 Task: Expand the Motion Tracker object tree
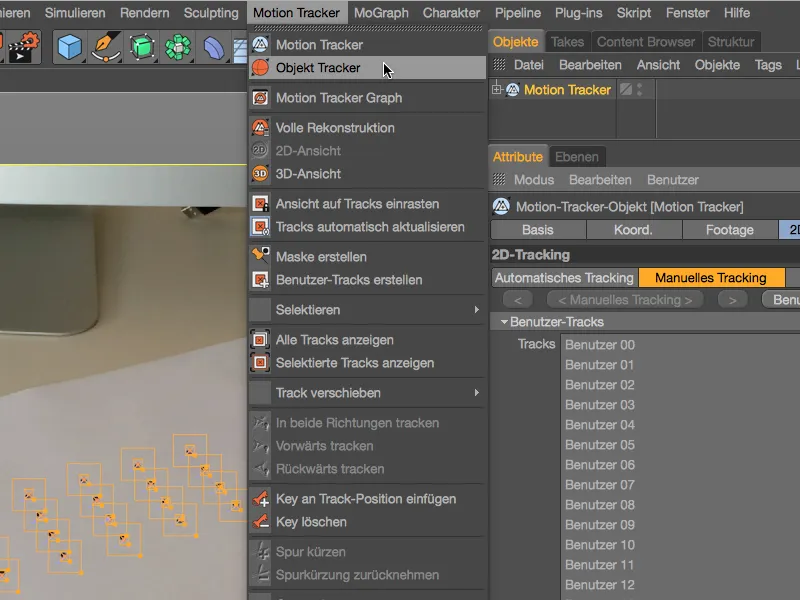[x=496, y=90]
